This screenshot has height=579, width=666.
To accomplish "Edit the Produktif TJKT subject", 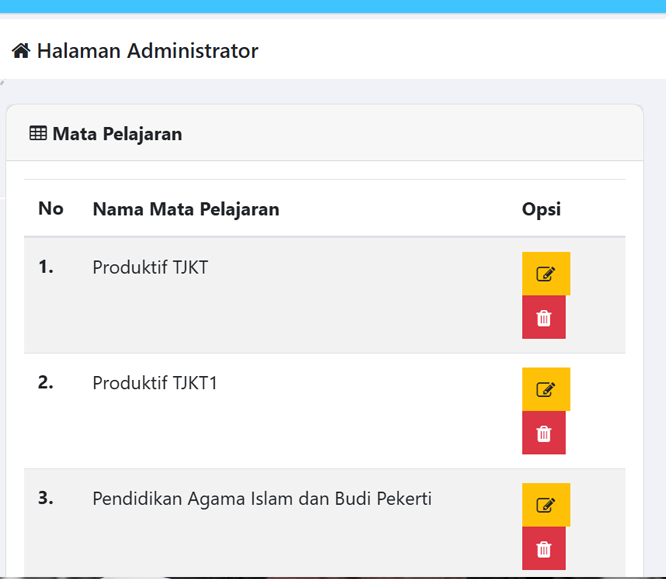I will point(545,274).
